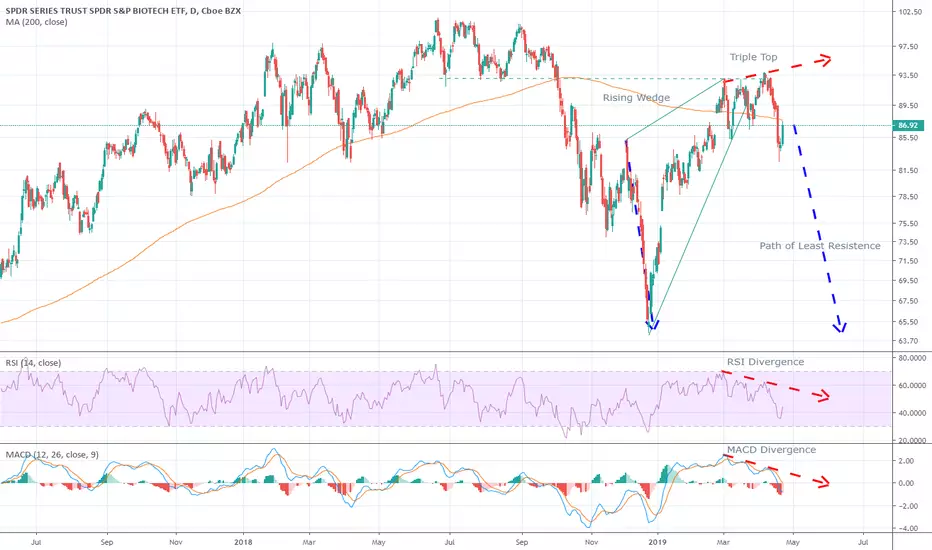Select the 'MACD Divergence' annotation text
This screenshot has width=932, height=550.
tap(771, 450)
